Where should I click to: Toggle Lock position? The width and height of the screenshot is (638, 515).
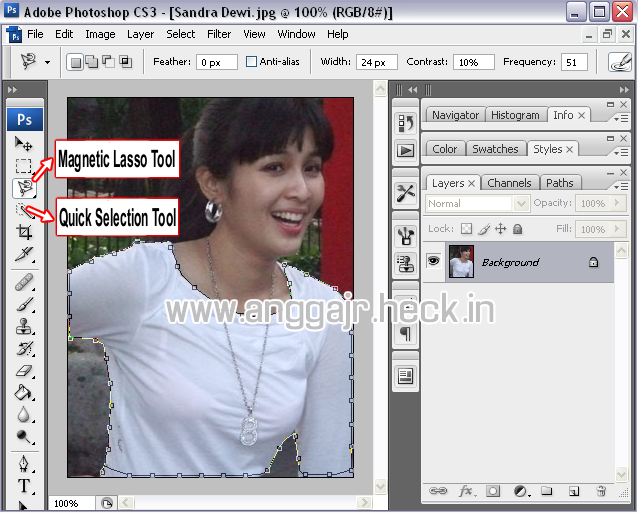[500, 229]
